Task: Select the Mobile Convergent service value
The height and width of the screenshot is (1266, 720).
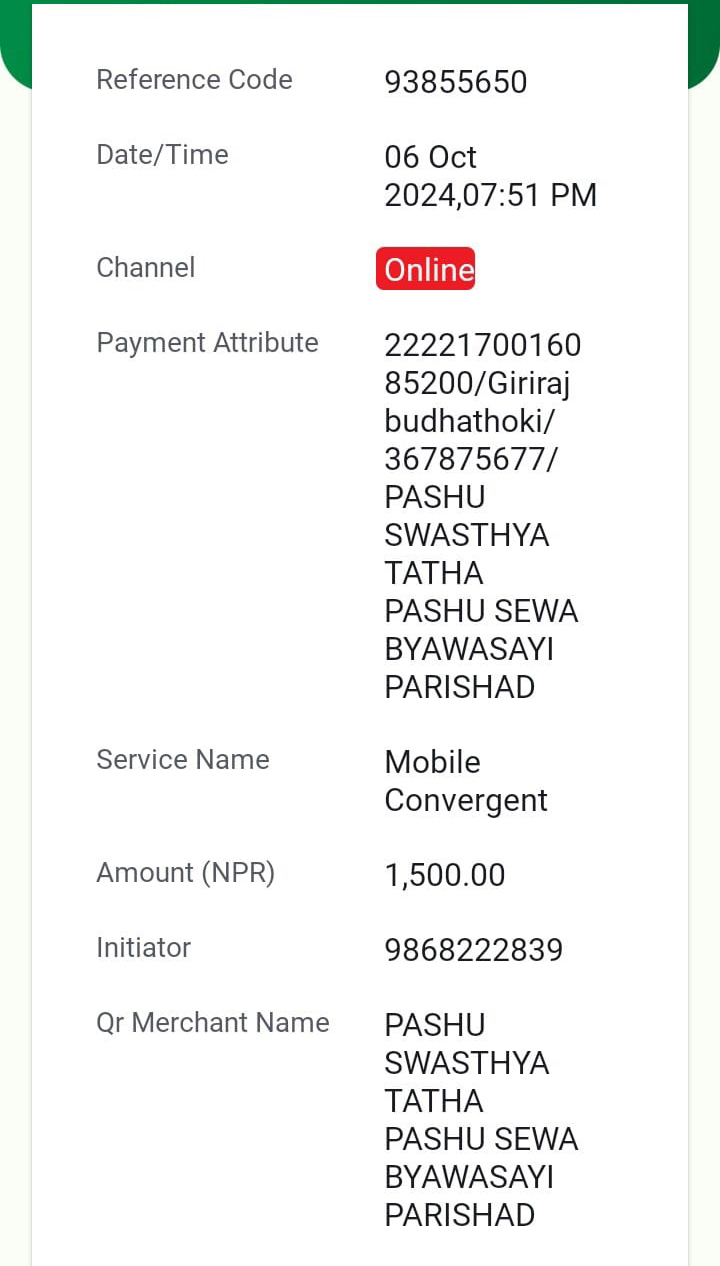Action: tap(466, 781)
